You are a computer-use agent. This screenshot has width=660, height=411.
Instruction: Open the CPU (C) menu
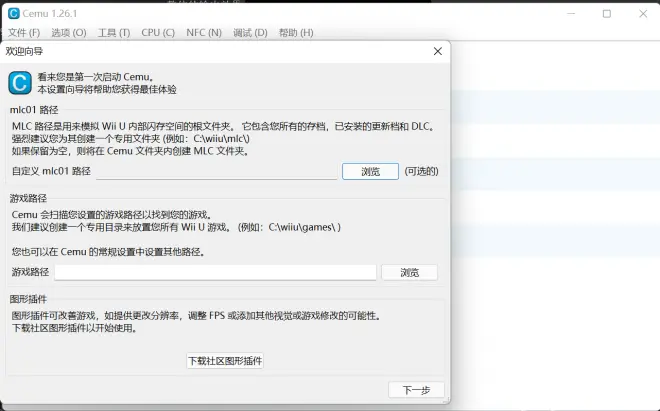(158, 33)
